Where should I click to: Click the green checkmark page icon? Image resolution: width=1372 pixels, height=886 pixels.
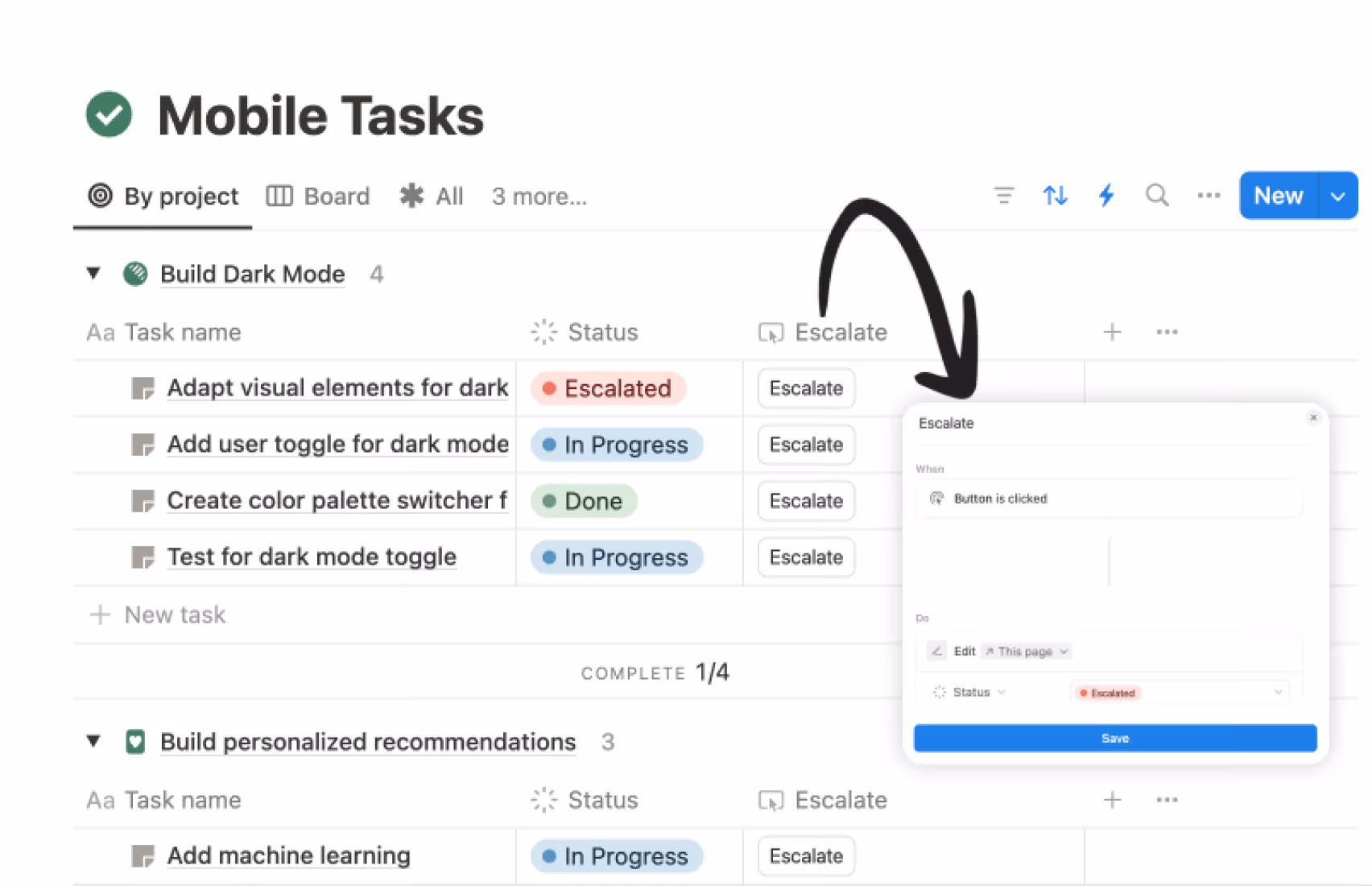(109, 115)
